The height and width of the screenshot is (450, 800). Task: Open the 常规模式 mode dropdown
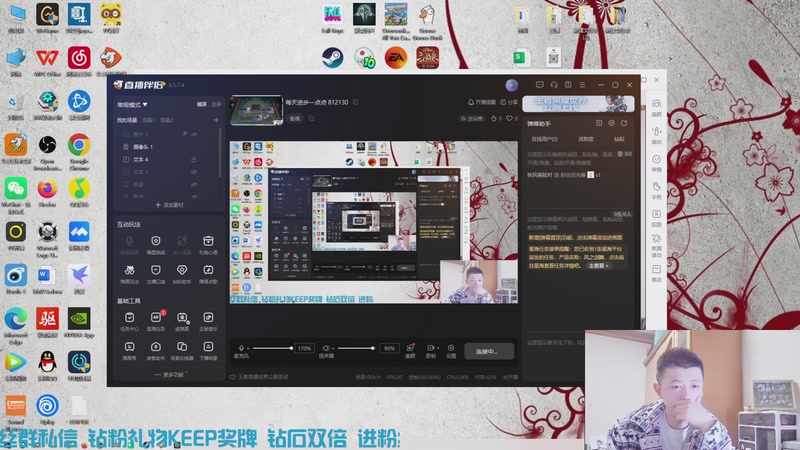132,105
